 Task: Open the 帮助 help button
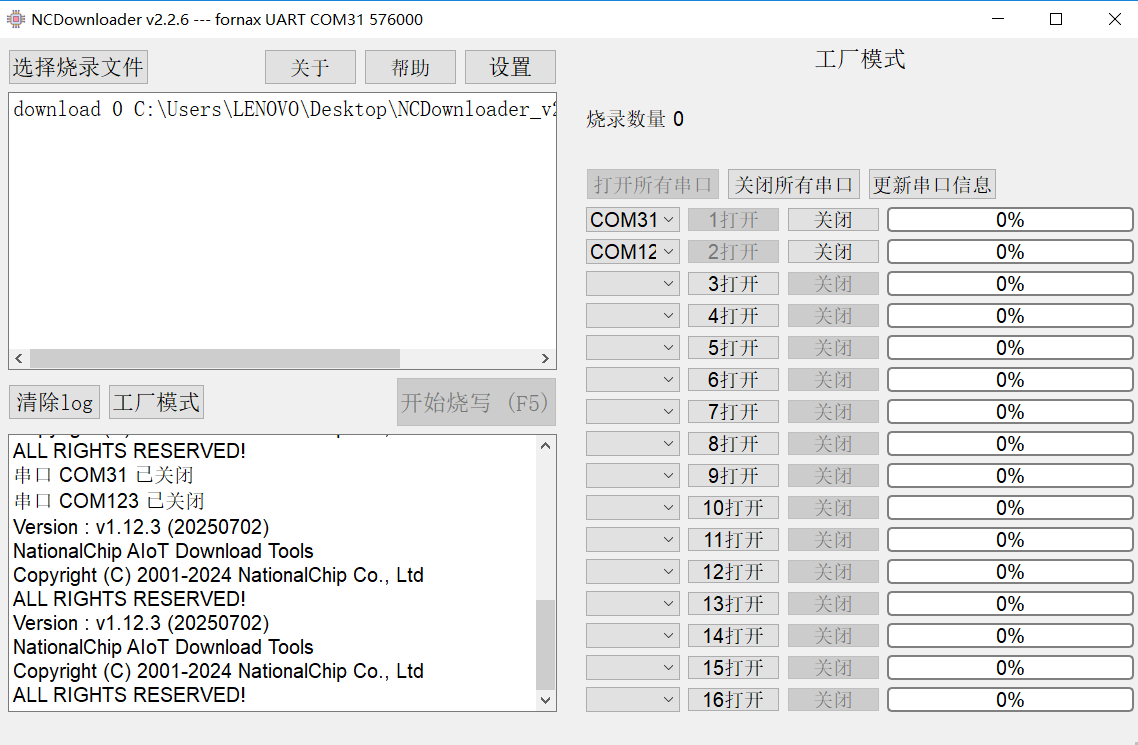(x=410, y=67)
